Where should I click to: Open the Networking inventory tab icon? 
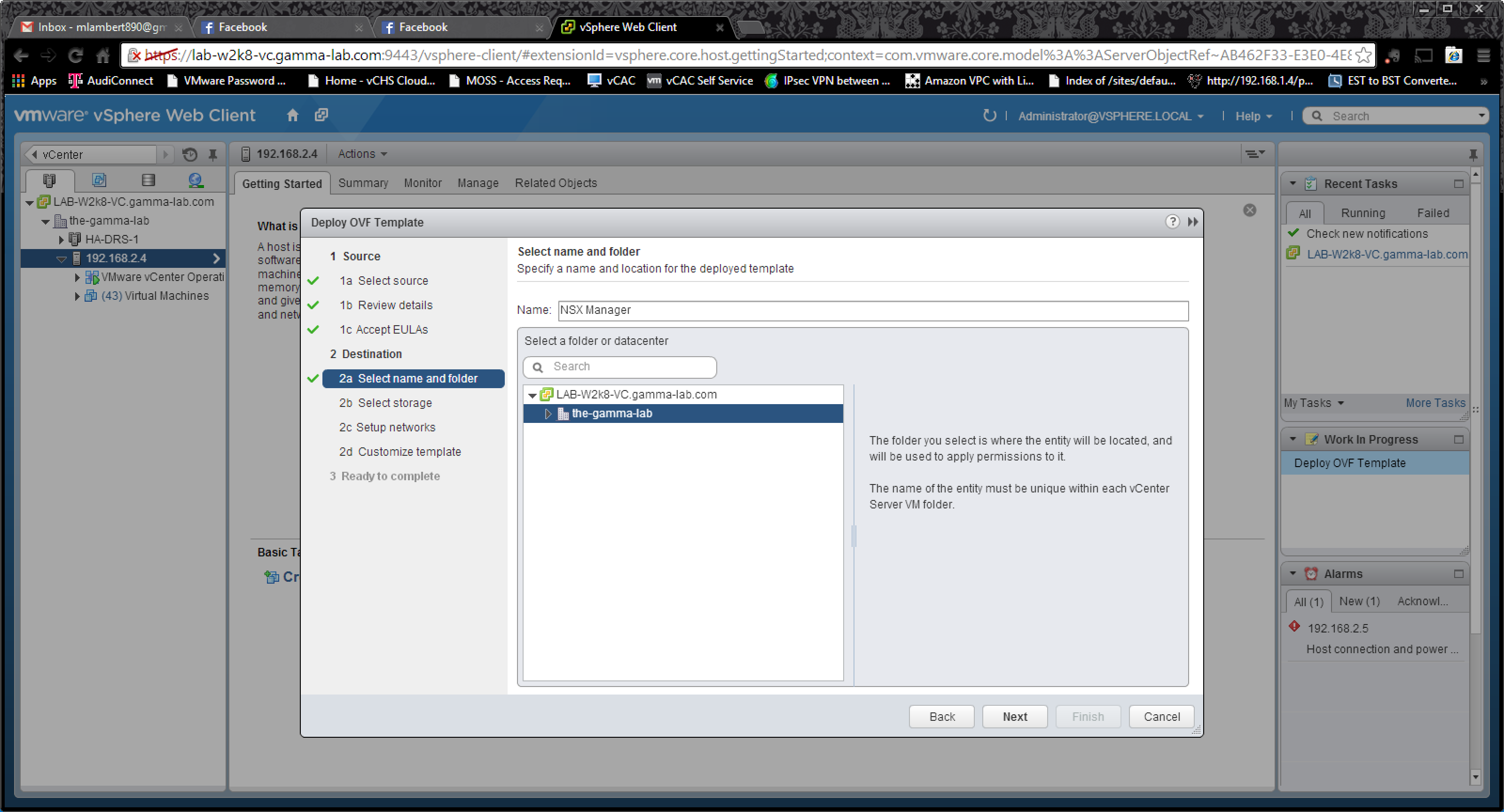point(196,180)
